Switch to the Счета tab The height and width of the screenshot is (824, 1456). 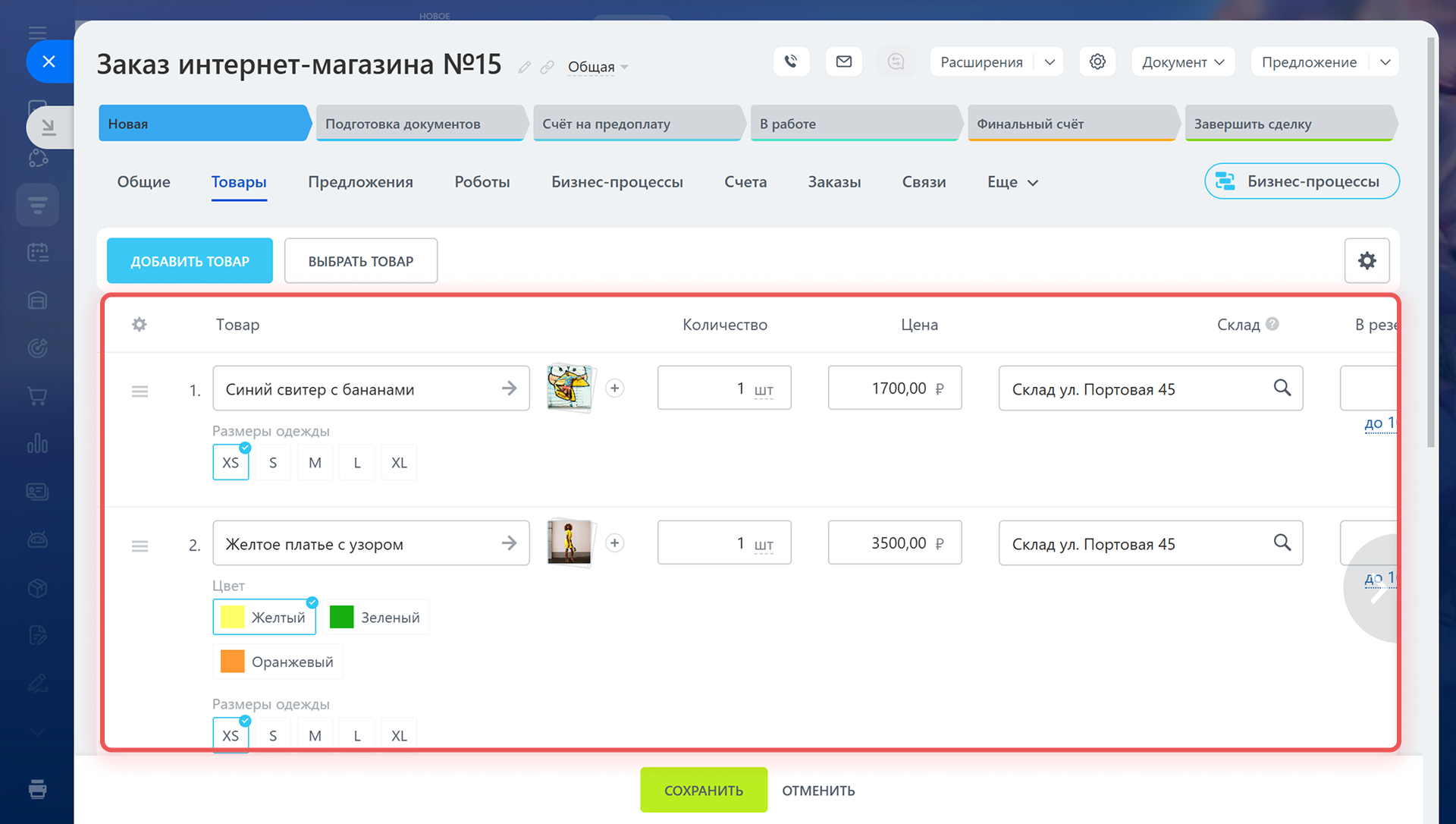pos(745,182)
